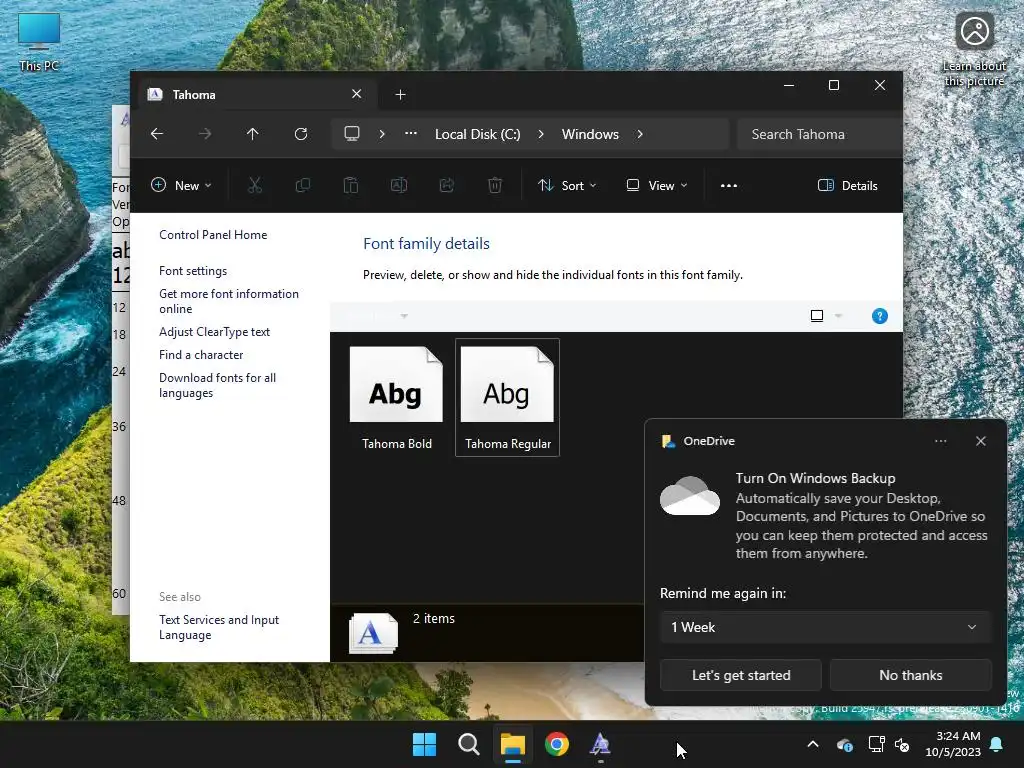Open the See more ellipsis in toolbar

coord(729,185)
